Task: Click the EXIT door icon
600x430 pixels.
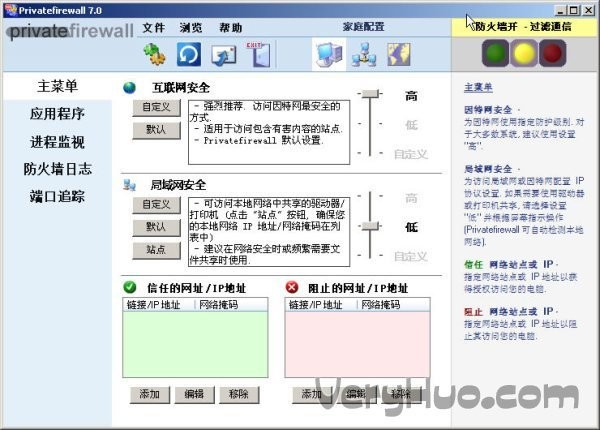Action: coord(259,54)
